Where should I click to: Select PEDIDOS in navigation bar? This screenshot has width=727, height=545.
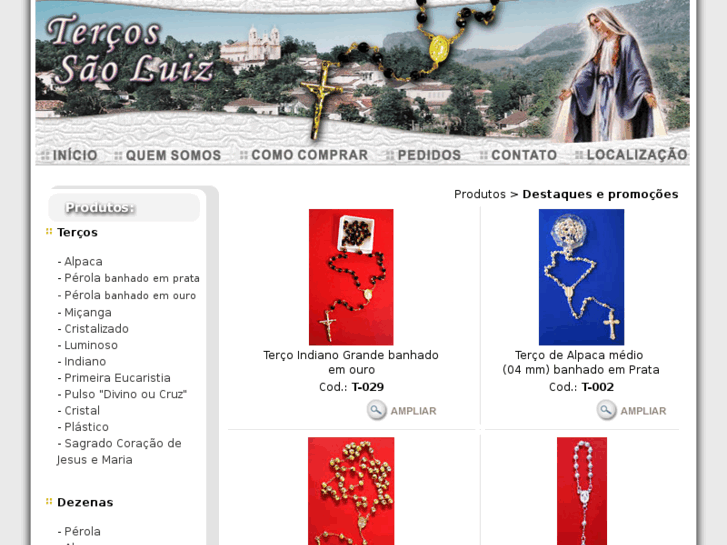pyautogui.click(x=424, y=155)
